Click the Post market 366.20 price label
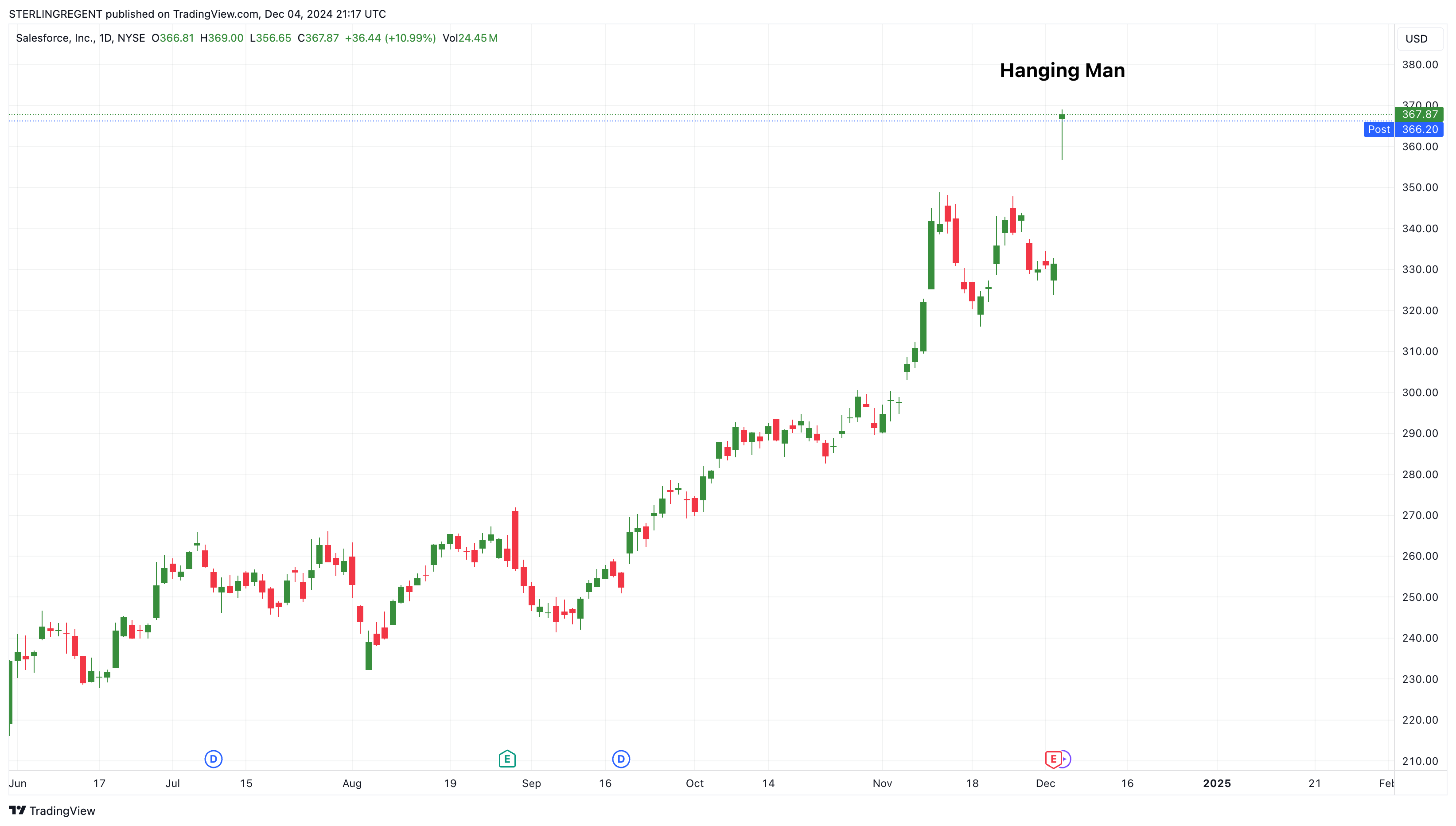Image resolution: width=1456 pixels, height=826 pixels. (1404, 129)
